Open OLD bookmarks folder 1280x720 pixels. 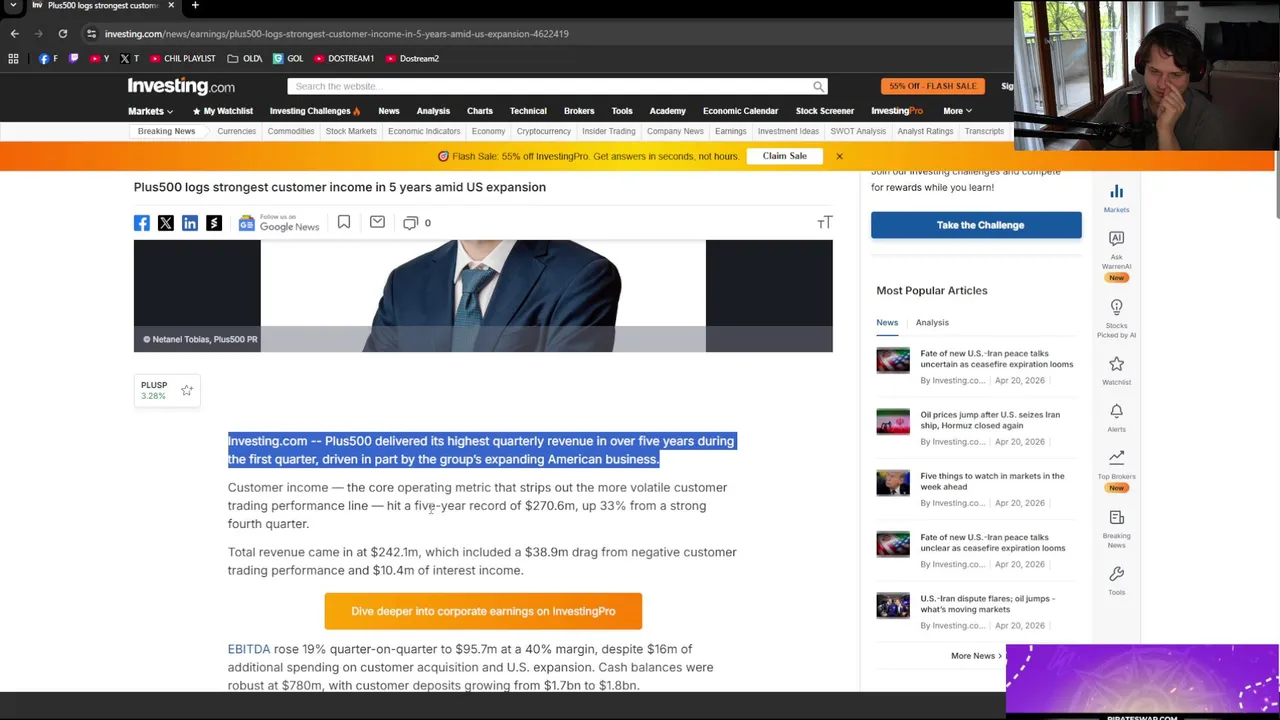[245, 58]
